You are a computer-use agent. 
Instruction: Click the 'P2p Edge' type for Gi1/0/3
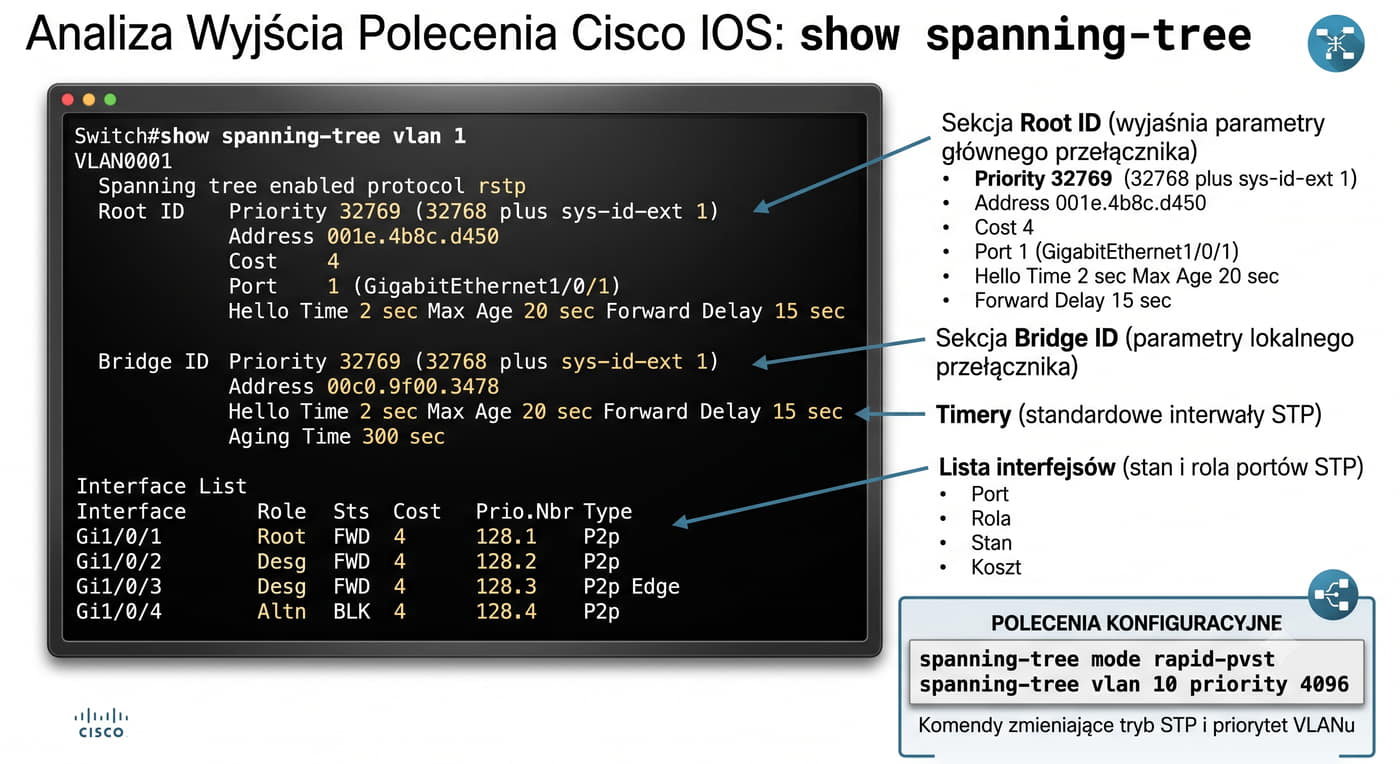[631, 587]
